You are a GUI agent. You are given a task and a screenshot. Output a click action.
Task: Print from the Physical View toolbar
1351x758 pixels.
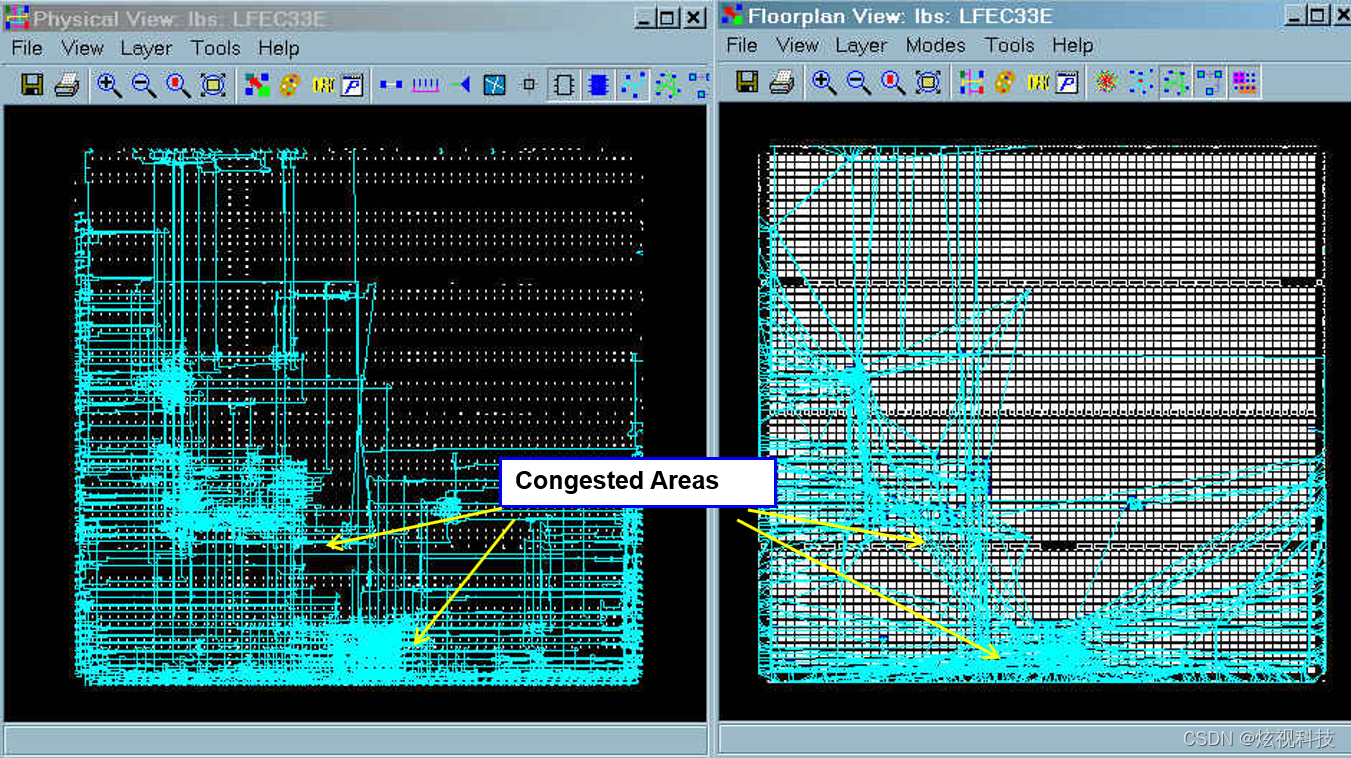(x=66, y=85)
